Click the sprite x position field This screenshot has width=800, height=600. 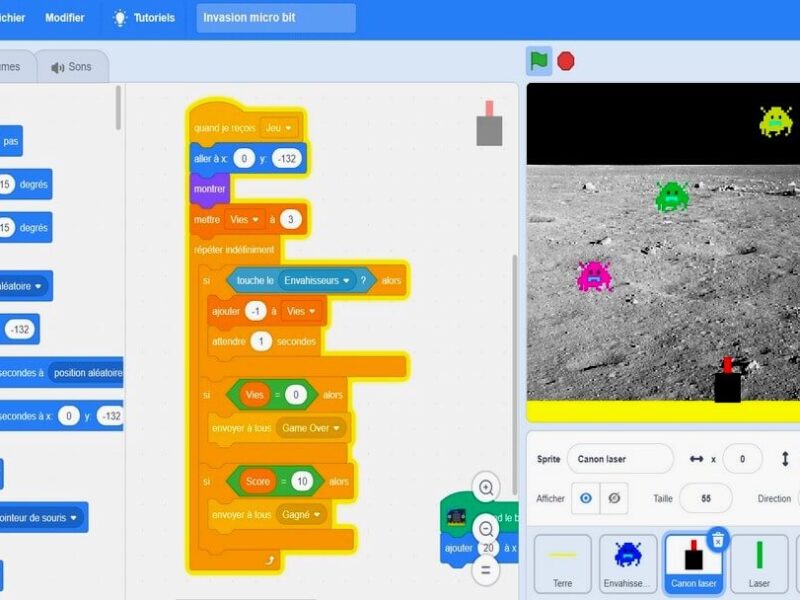point(742,459)
